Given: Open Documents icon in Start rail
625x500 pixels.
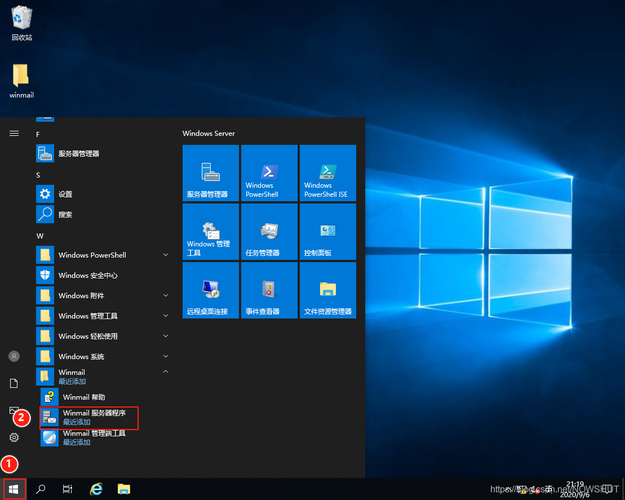Looking at the screenshot, I should pyautogui.click(x=14, y=383).
